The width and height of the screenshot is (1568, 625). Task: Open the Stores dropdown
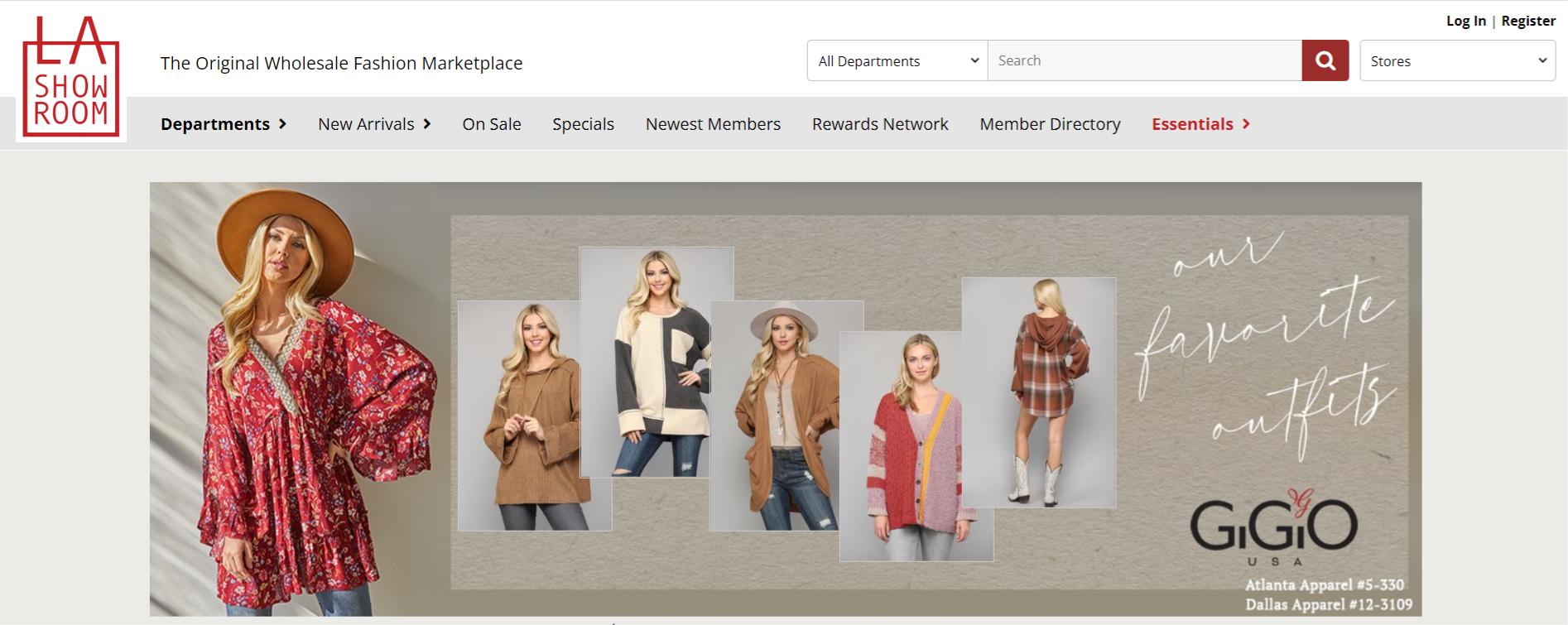(1457, 61)
